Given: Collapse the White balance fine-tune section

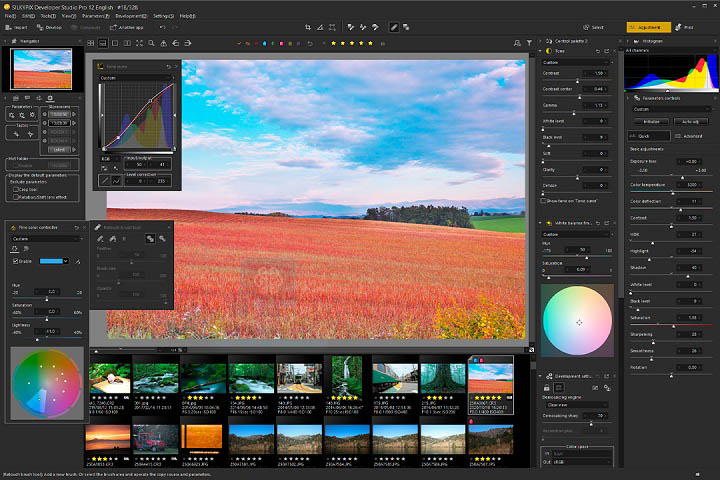Looking at the screenshot, I should click(540, 223).
